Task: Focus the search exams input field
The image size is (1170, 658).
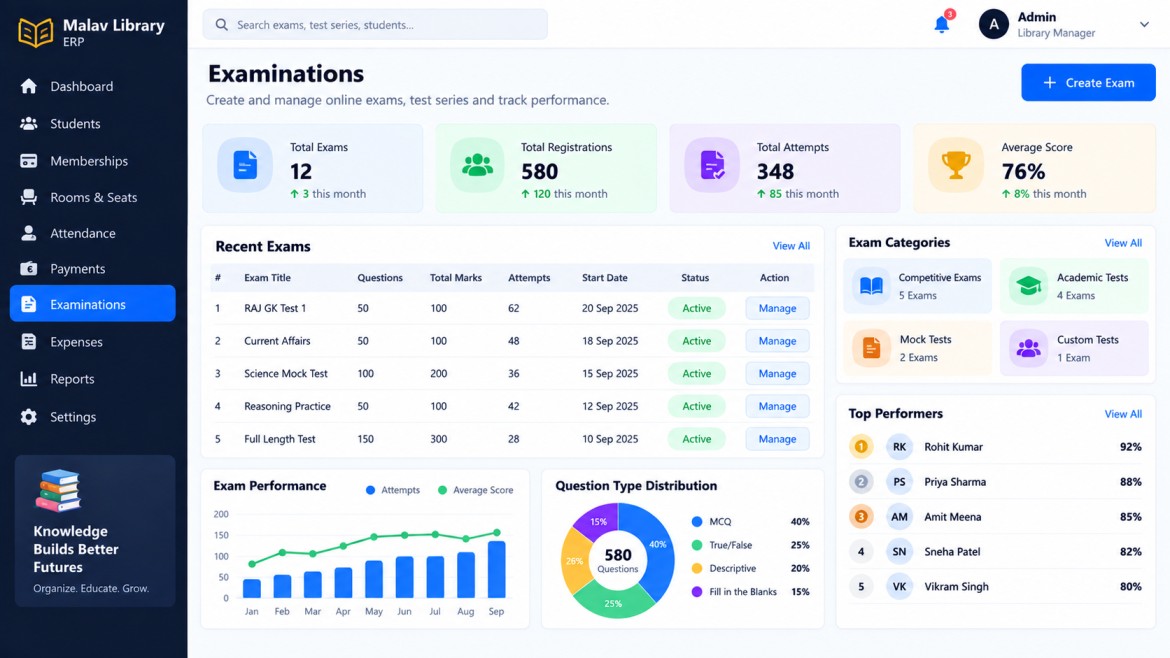Action: click(375, 25)
